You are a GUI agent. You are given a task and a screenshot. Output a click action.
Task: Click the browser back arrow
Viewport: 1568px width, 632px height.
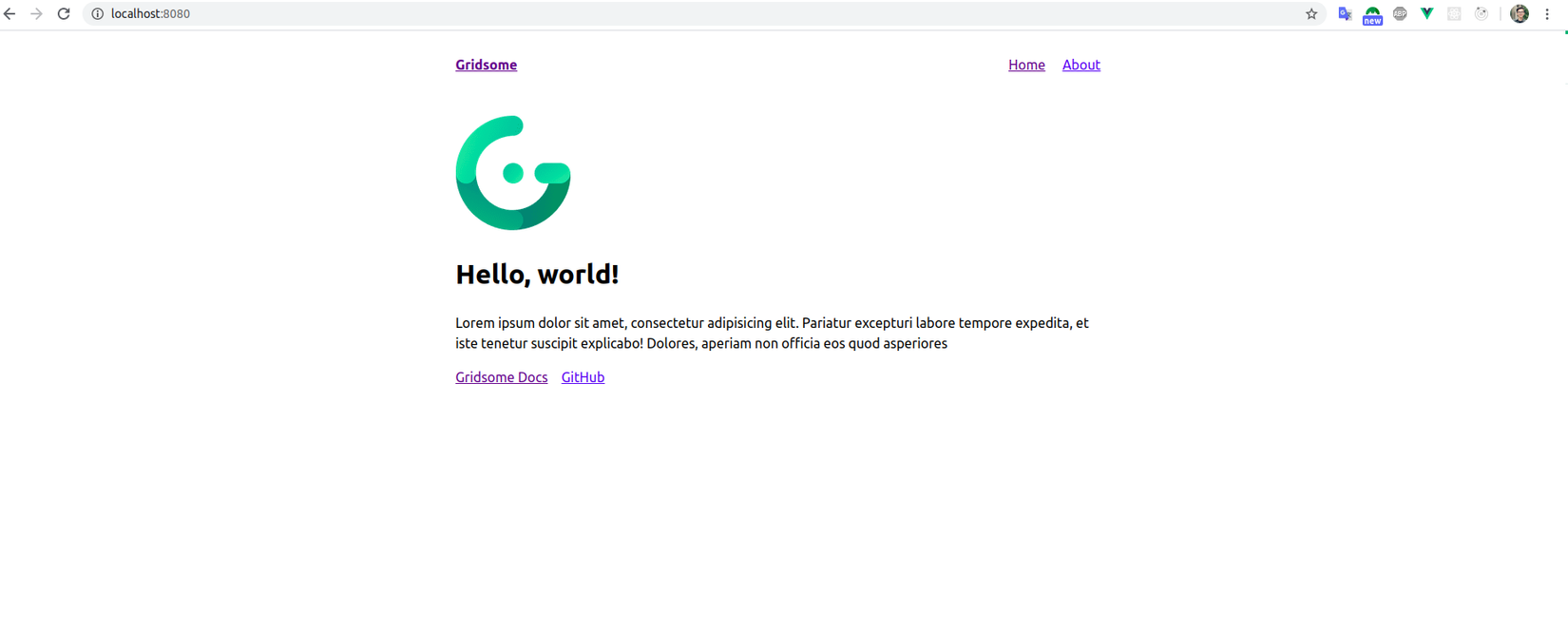click(10, 13)
